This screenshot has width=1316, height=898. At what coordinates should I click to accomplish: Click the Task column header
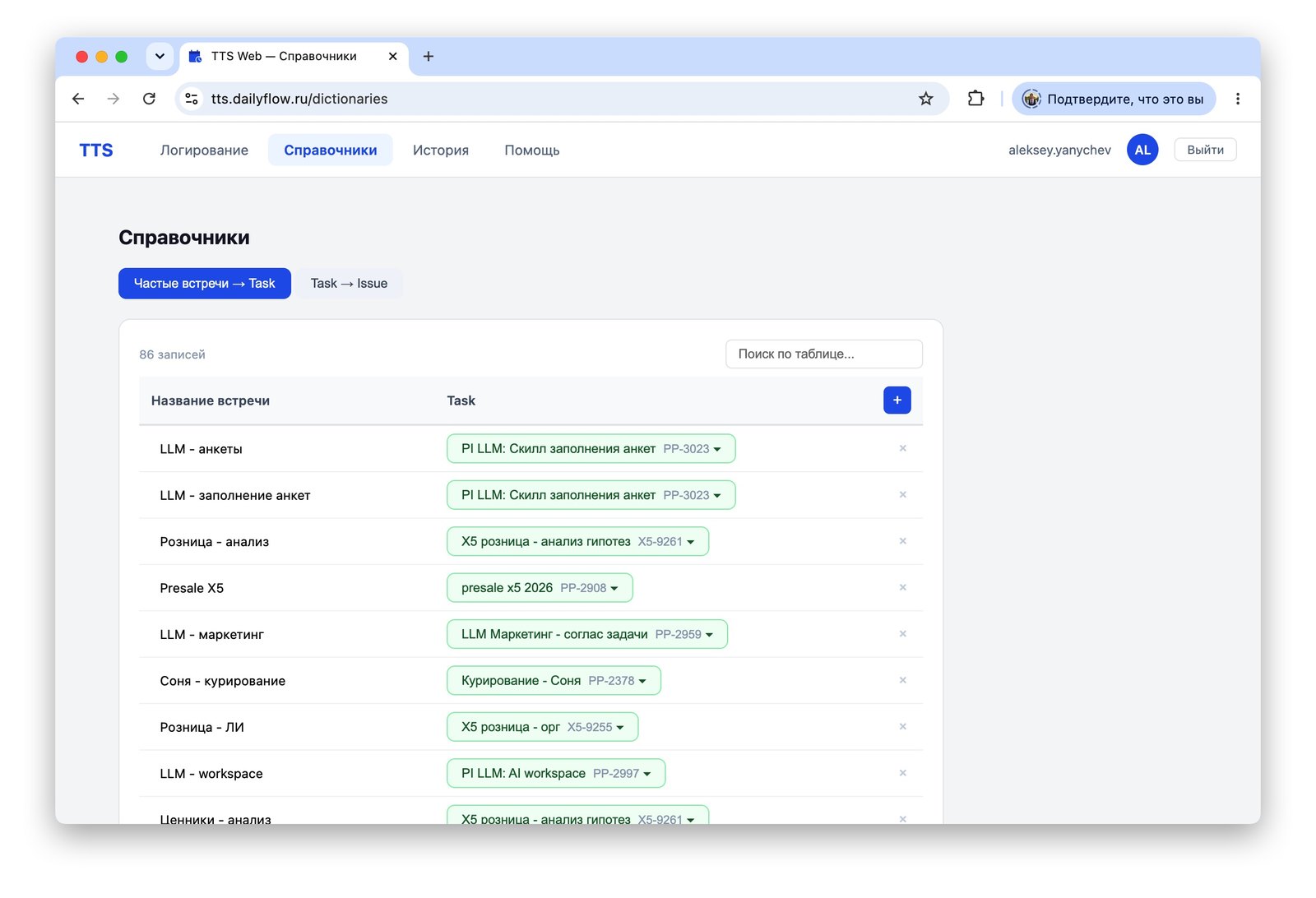click(x=461, y=400)
